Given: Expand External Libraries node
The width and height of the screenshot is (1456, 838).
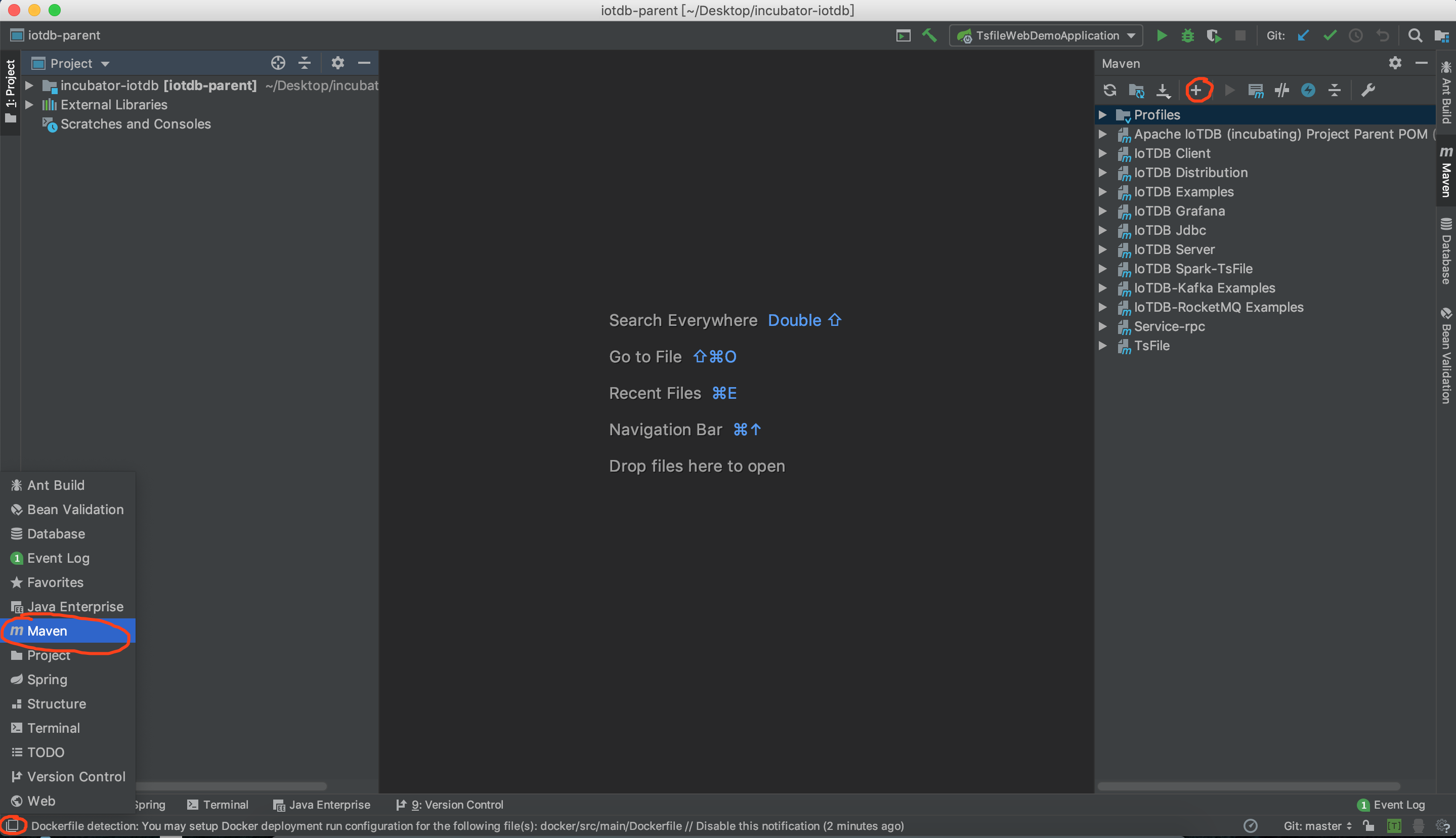Looking at the screenshot, I should tap(29, 105).
